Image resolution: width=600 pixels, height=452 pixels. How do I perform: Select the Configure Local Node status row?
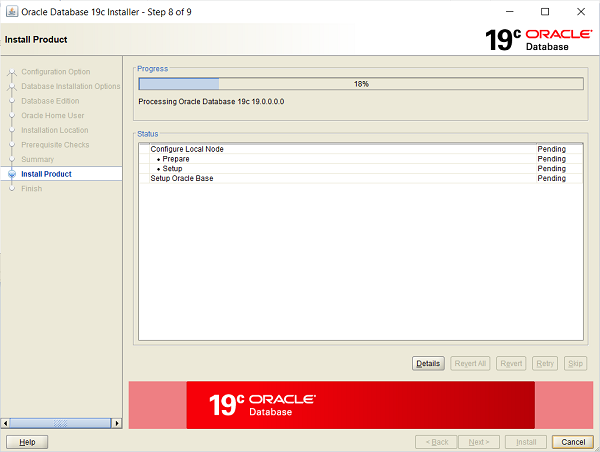(361, 149)
